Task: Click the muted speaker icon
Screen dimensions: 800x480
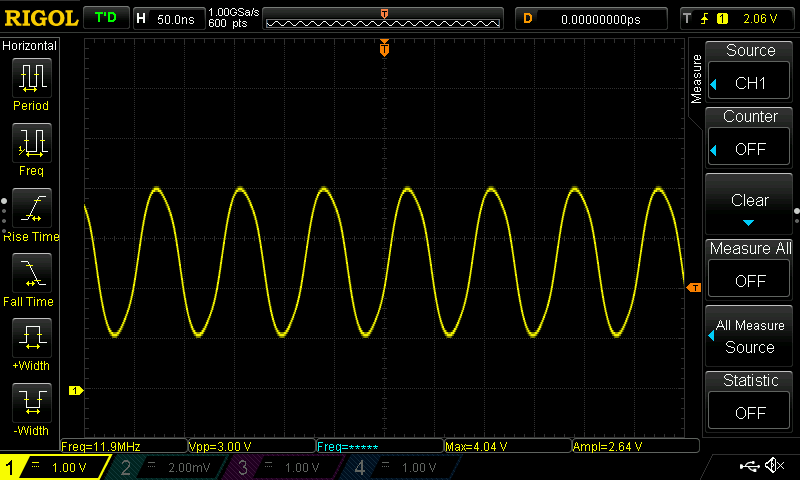Action: pos(774,466)
